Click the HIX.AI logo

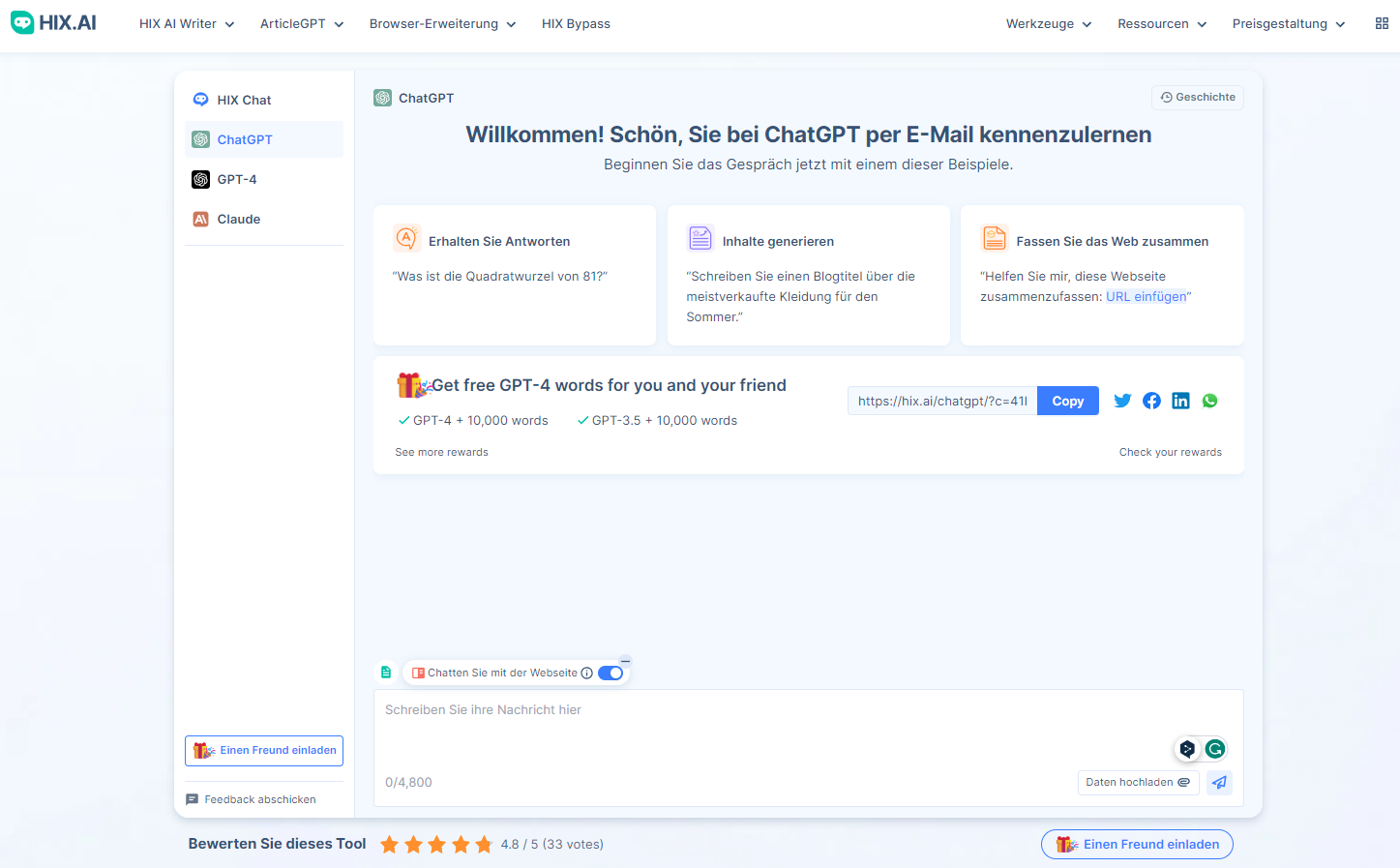(x=53, y=23)
